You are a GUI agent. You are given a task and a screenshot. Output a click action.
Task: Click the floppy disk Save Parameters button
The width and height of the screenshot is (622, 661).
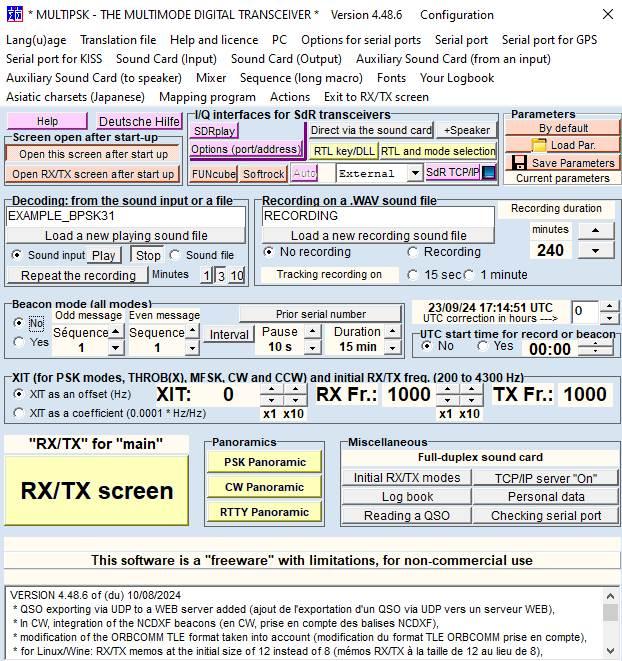click(563, 163)
